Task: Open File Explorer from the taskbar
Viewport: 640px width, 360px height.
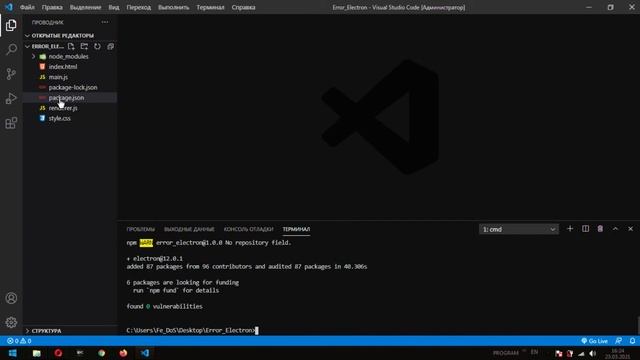Action: 37,353
